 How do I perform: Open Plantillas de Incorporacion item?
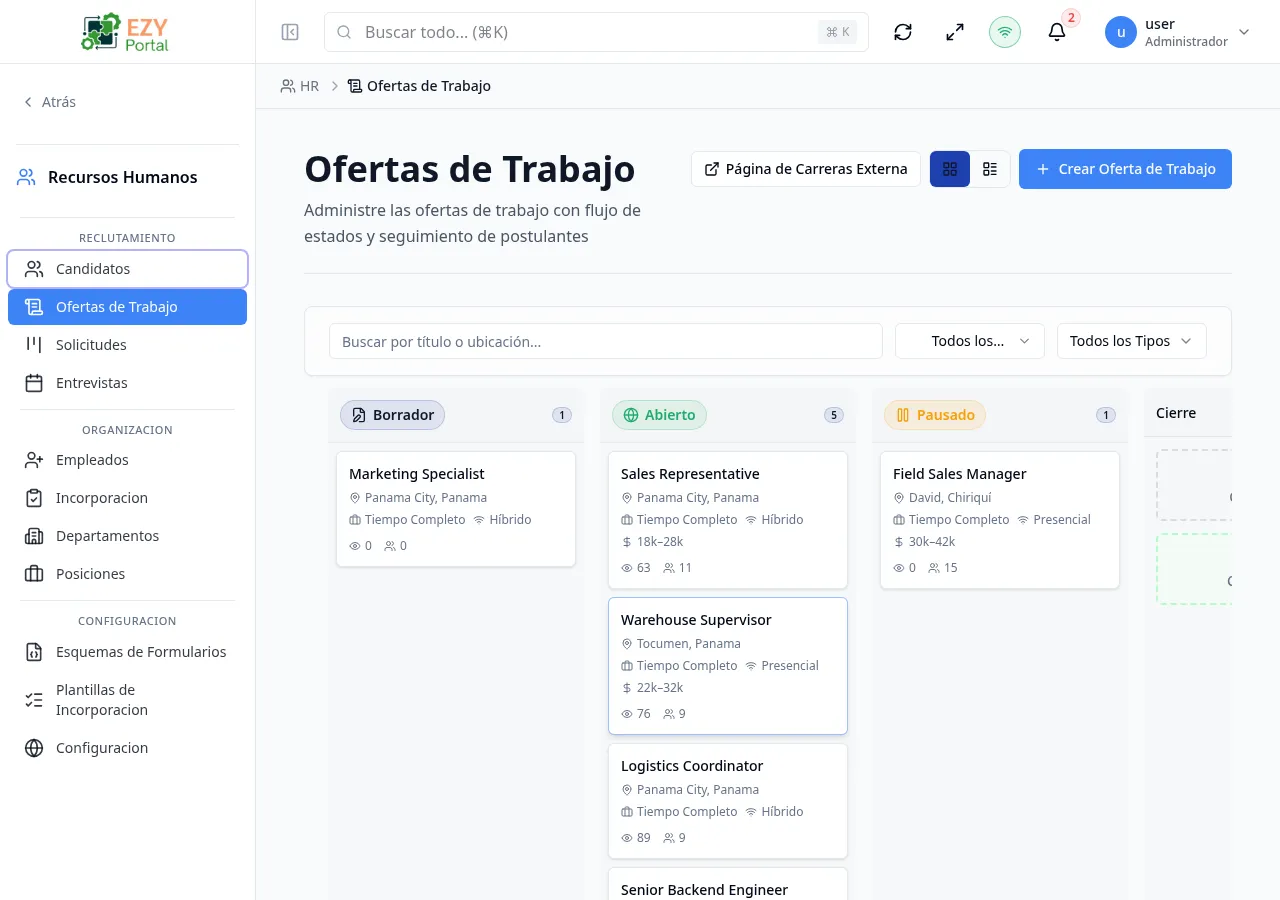(127, 700)
